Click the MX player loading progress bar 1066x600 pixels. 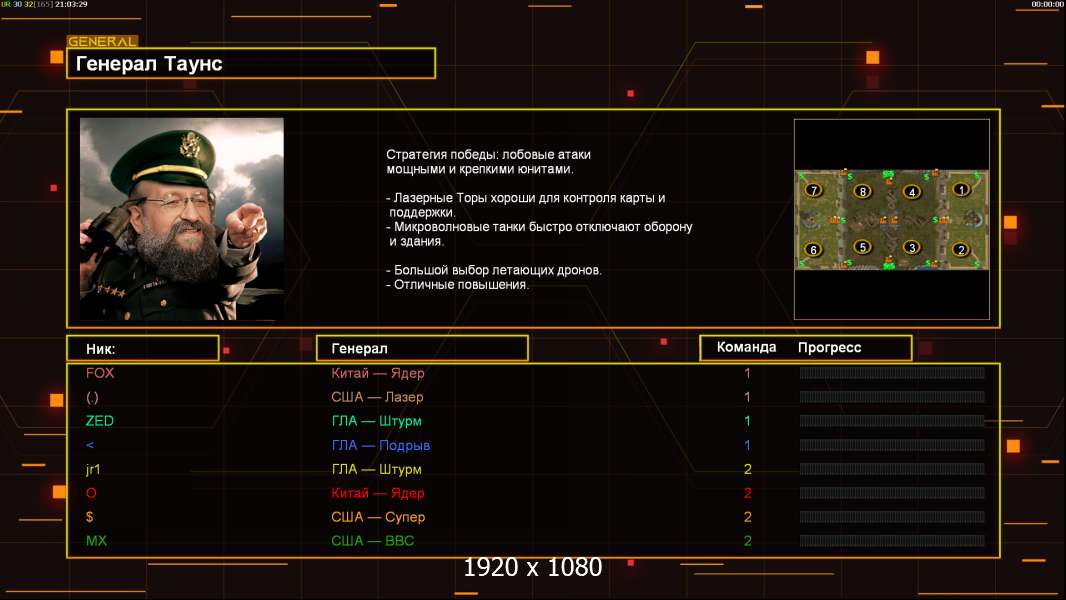892,541
